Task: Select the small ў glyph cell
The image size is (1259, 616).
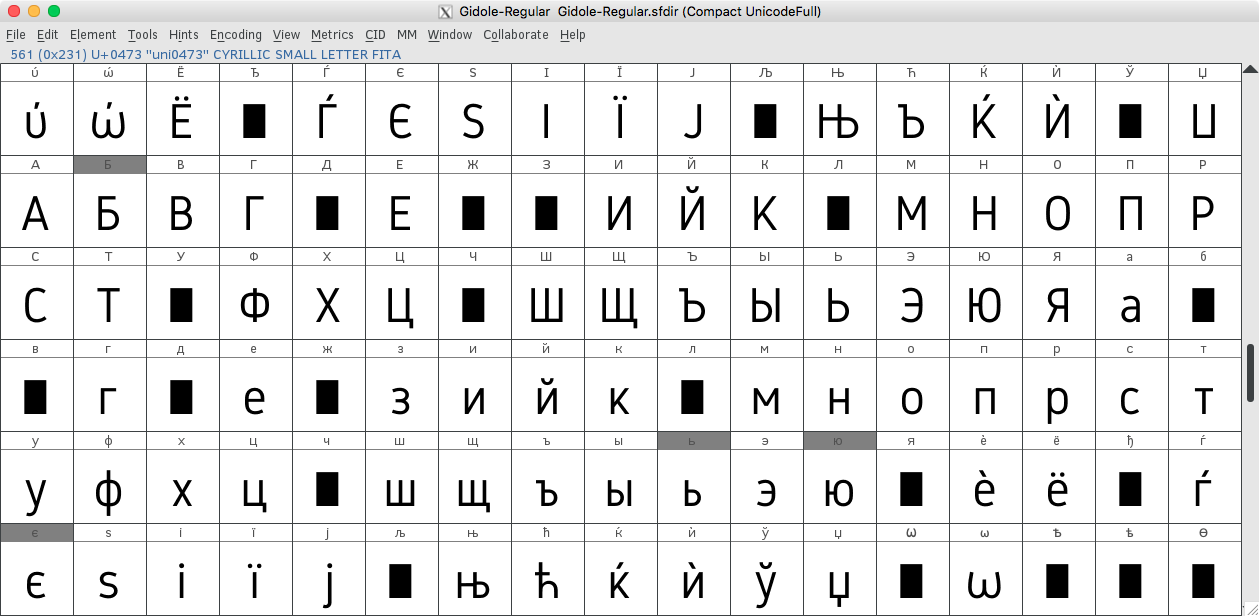Action: (x=766, y=579)
